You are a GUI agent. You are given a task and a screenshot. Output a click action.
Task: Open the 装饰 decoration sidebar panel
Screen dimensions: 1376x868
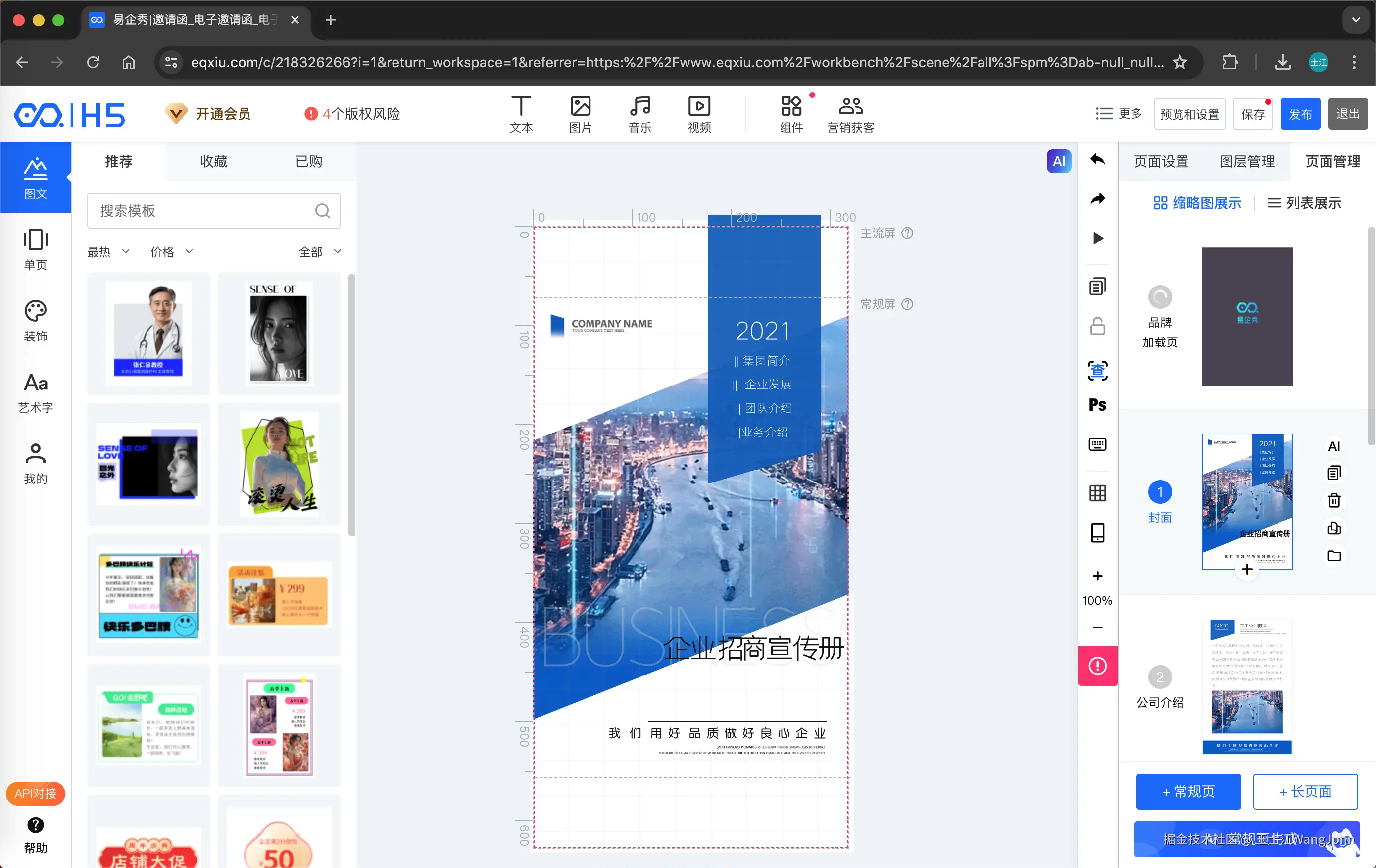tap(36, 321)
